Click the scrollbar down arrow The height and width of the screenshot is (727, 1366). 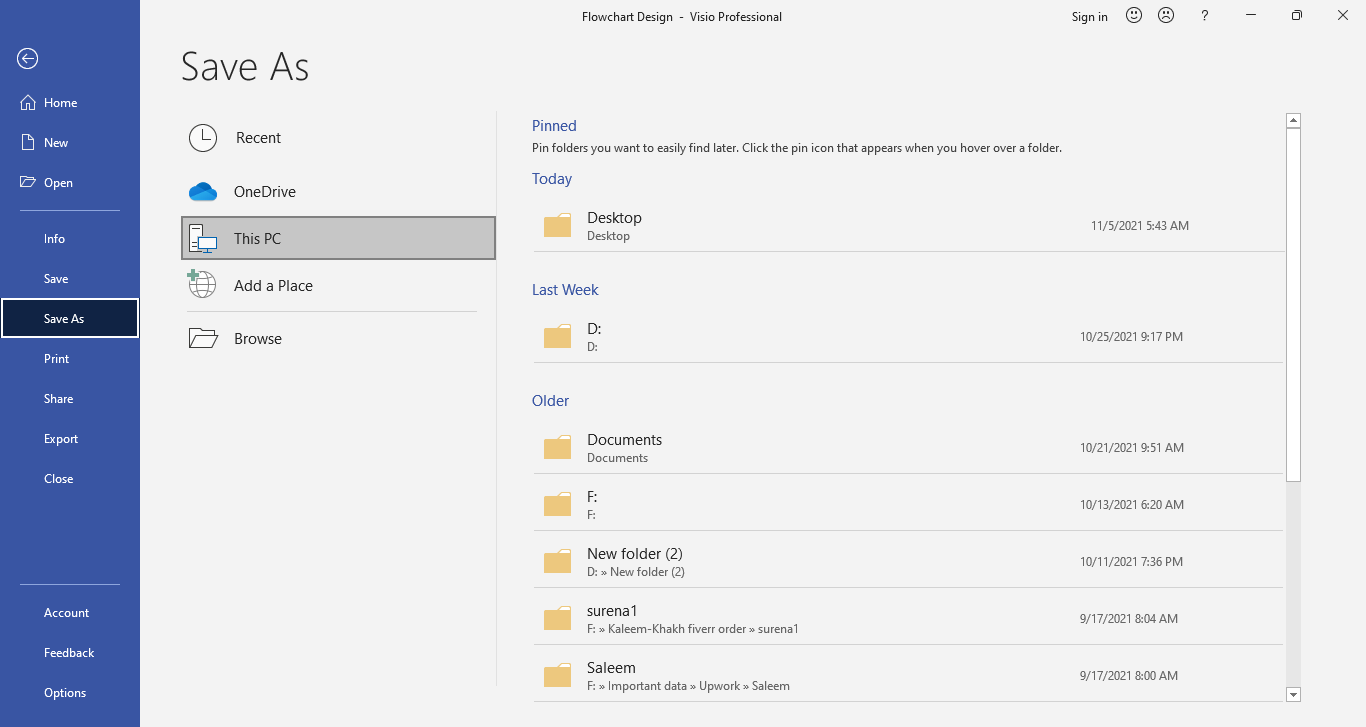pyautogui.click(x=1293, y=694)
